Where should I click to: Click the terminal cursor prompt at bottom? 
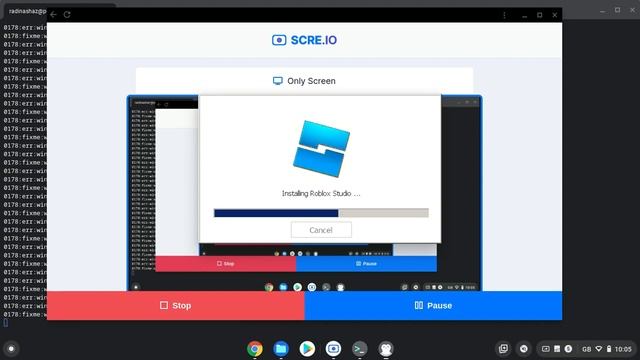coord(6,323)
